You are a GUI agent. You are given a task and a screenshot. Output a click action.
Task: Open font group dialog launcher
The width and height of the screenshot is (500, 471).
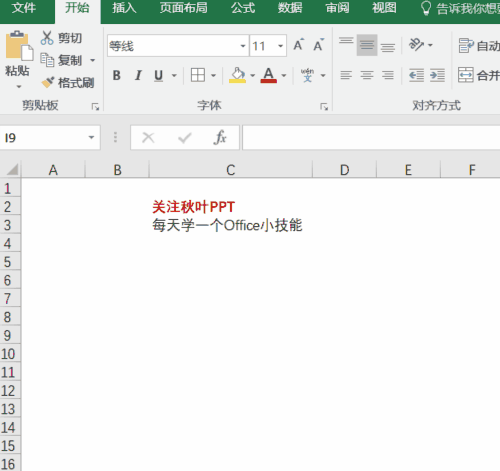(x=324, y=107)
